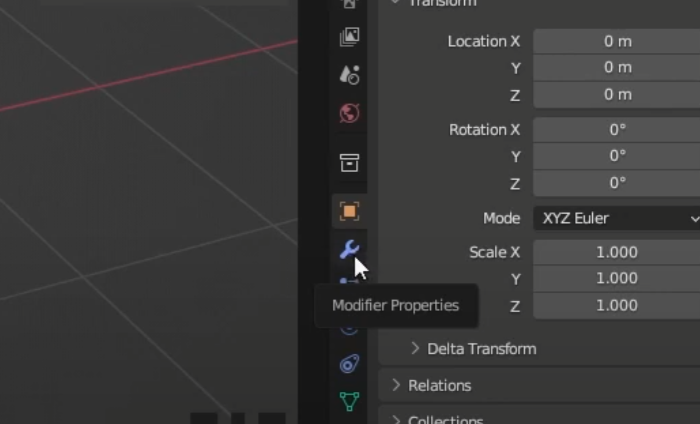Open Object Constraints properties tab
The image size is (700, 424).
coord(350,363)
